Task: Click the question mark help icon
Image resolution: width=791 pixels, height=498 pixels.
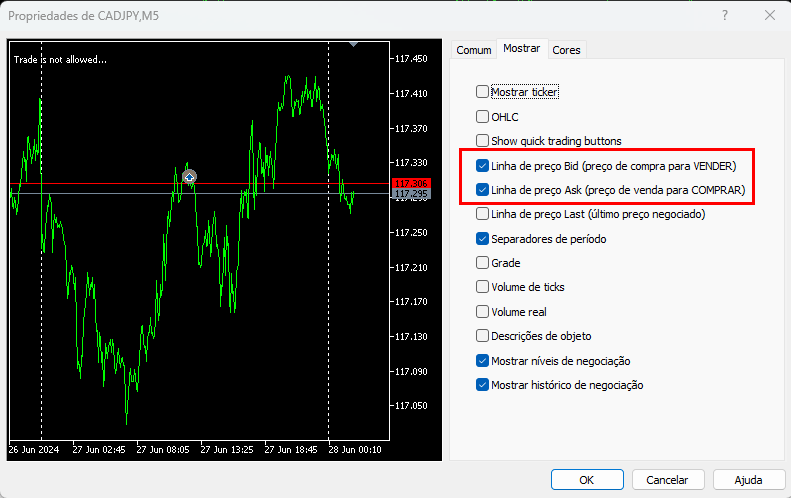Action: coord(725,15)
